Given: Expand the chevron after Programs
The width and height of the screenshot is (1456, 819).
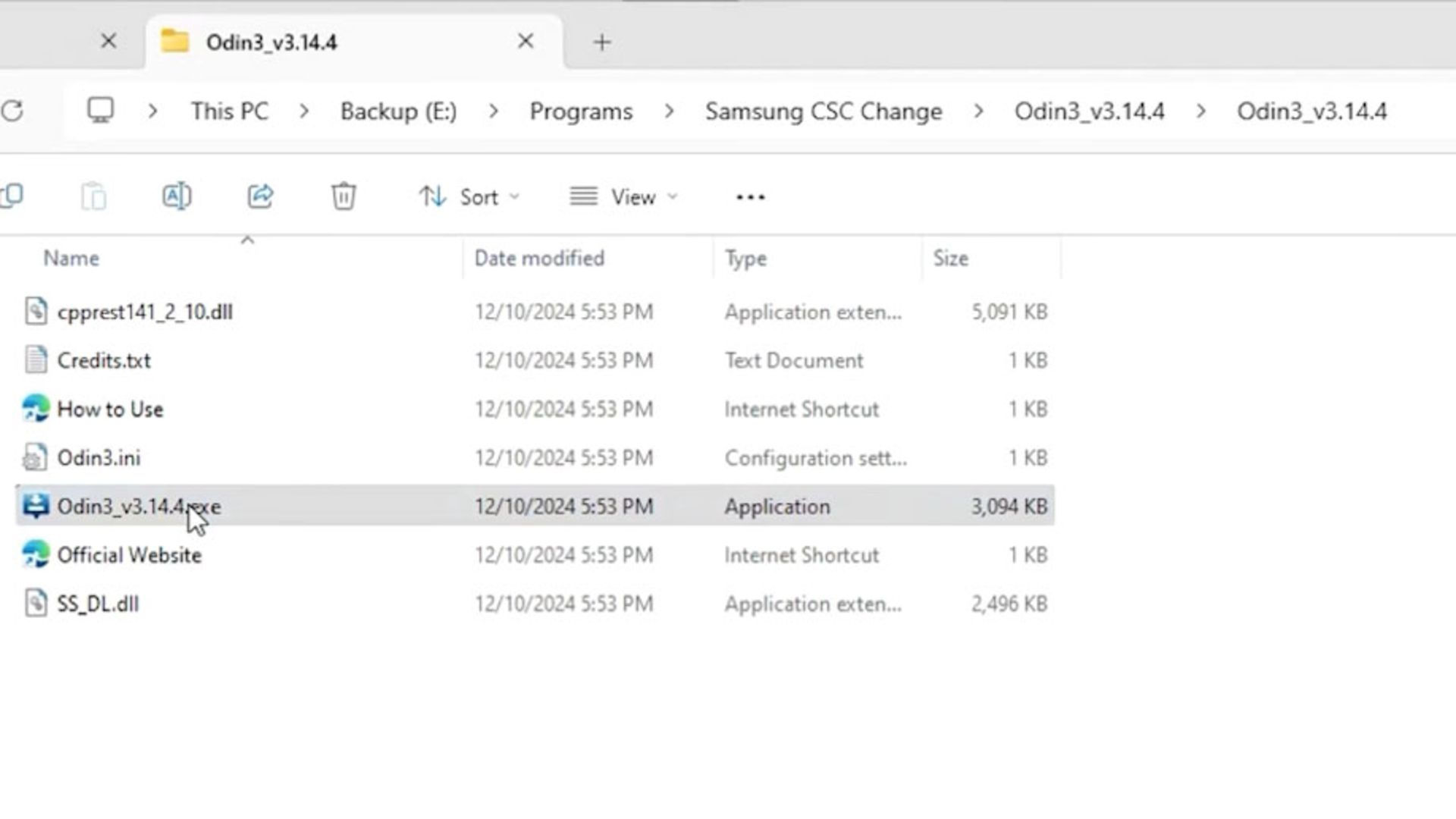Looking at the screenshot, I should pyautogui.click(x=669, y=111).
